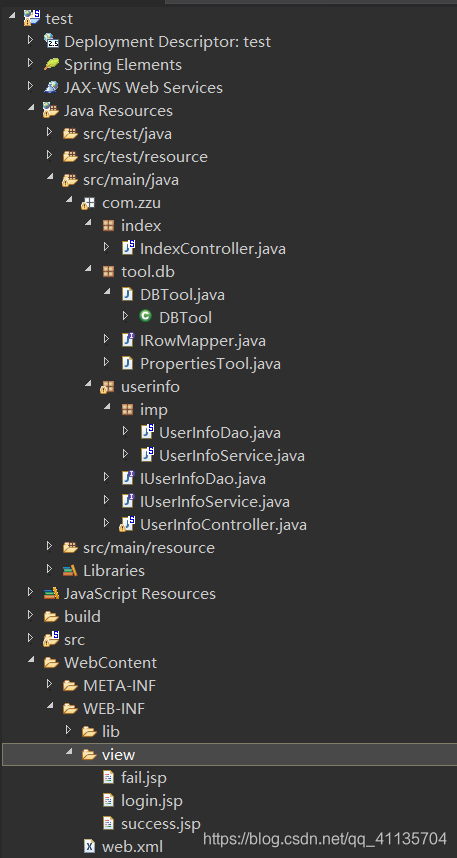Select the lib folder label
The height and width of the screenshot is (858, 457).
[111, 732]
